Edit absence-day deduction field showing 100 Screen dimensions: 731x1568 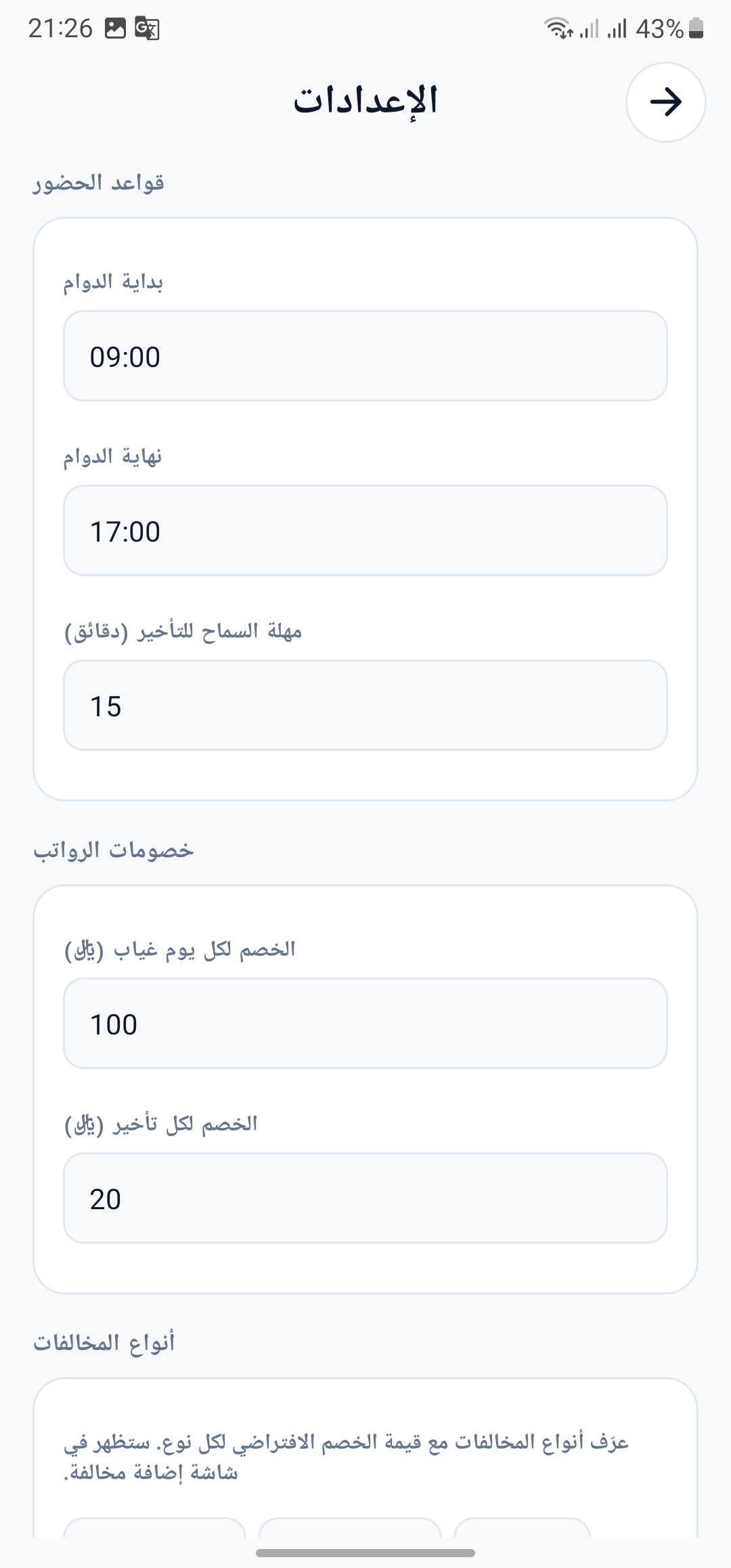pos(365,1024)
